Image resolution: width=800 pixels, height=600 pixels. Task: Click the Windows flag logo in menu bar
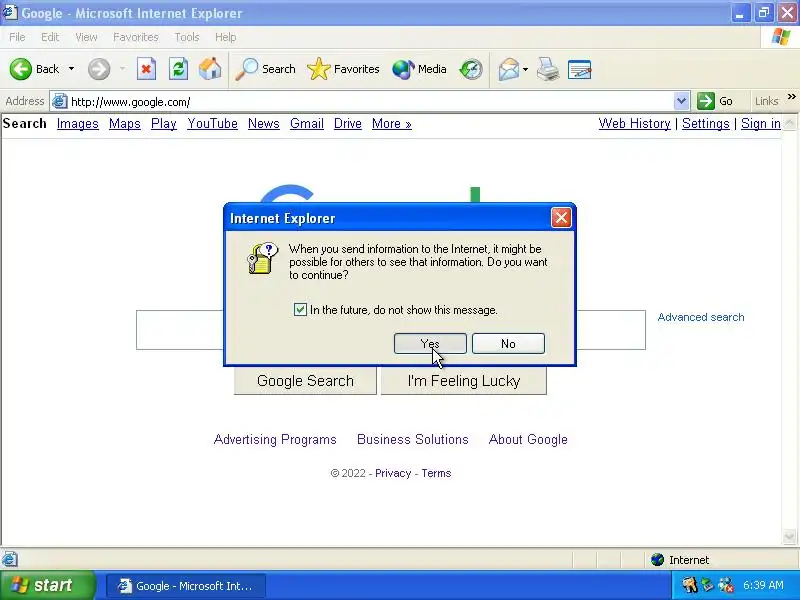click(781, 37)
